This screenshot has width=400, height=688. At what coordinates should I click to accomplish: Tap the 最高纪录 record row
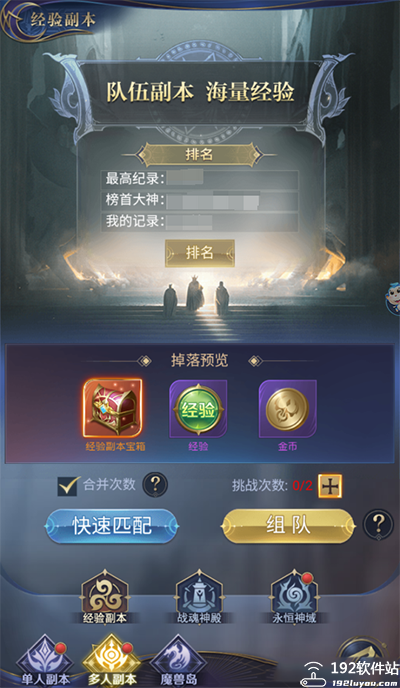200,179
